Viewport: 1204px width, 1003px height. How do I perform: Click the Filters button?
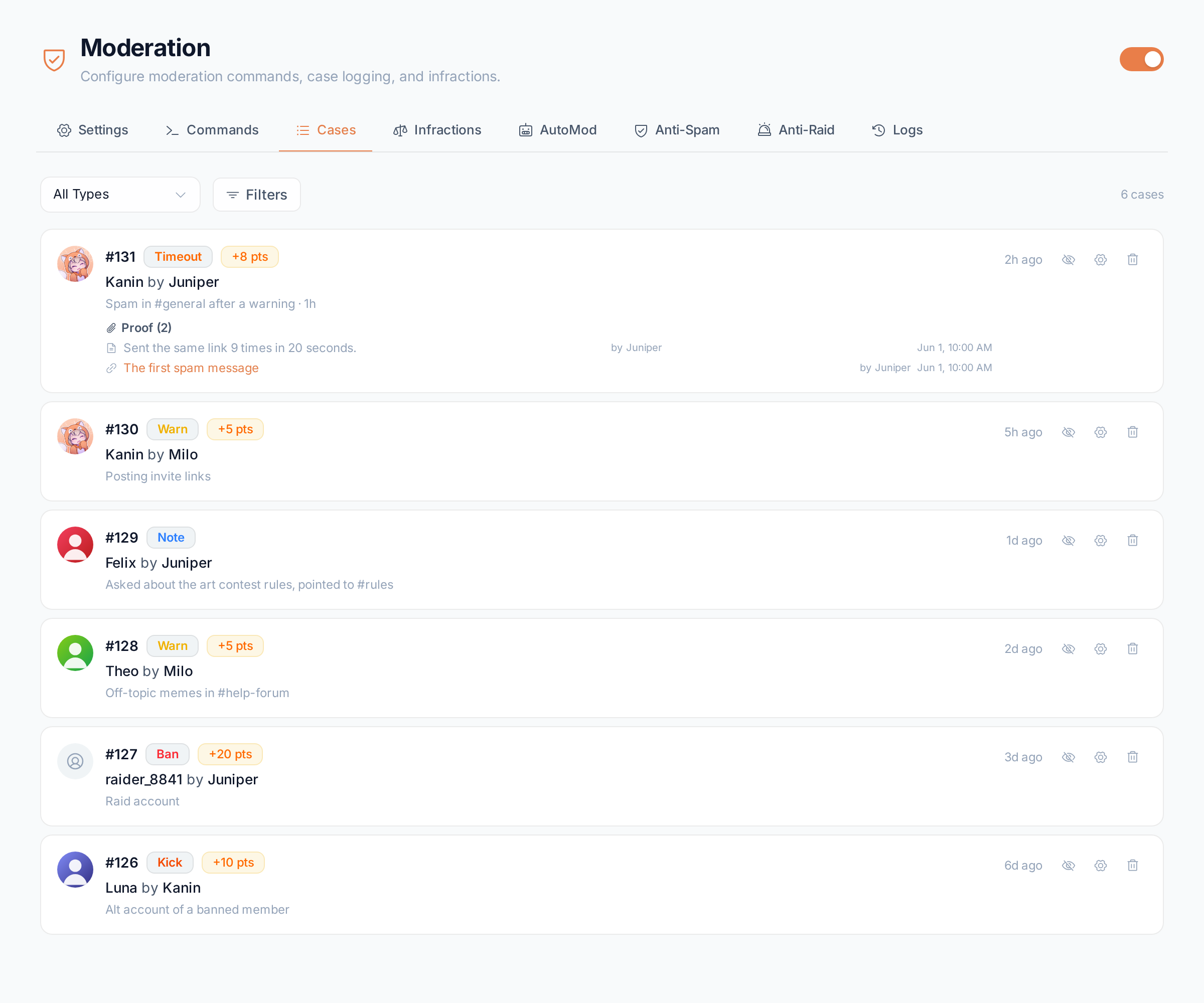(x=257, y=195)
